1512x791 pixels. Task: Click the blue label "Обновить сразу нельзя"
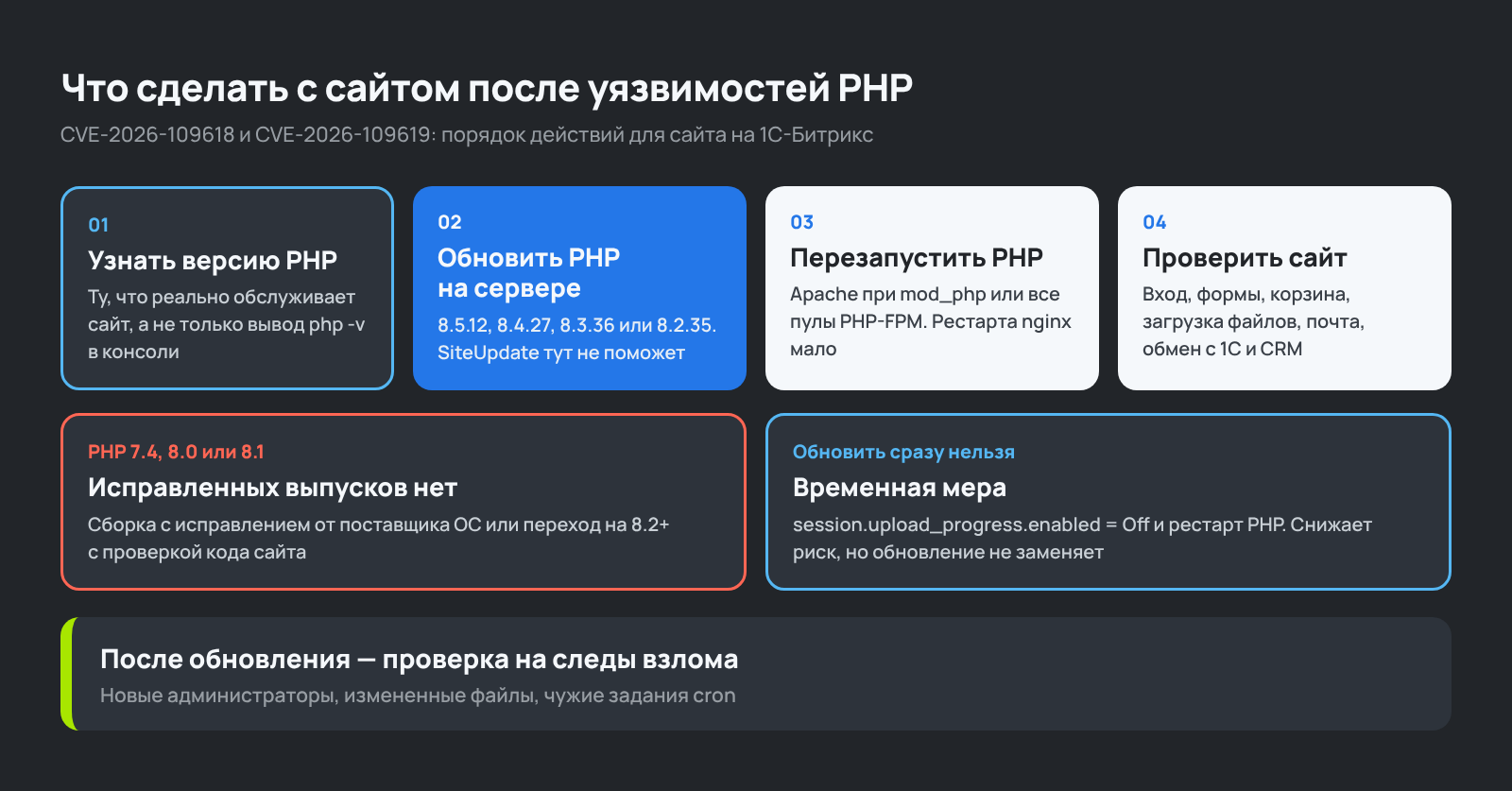pyautogui.click(x=903, y=452)
